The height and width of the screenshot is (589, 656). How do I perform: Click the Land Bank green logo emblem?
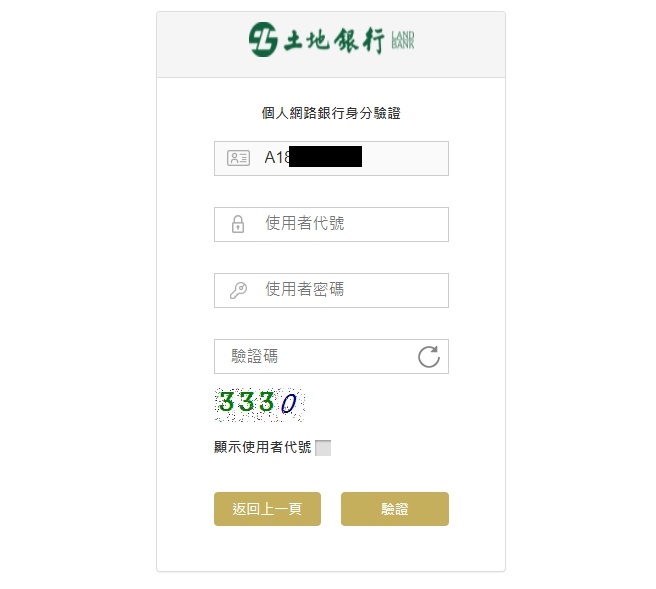tap(263, 40)
